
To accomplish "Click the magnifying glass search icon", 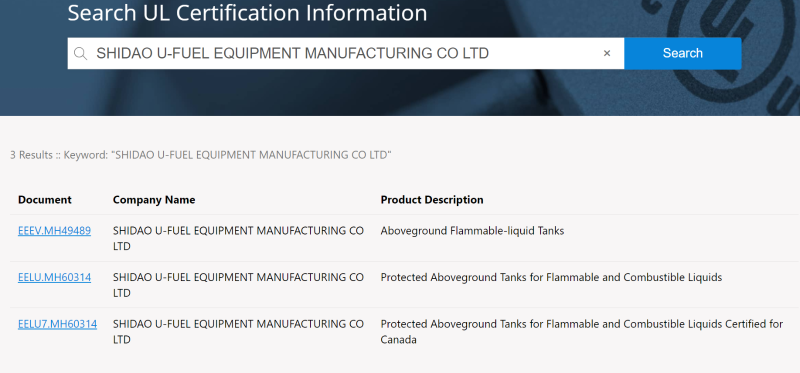I will coord(80,54).
